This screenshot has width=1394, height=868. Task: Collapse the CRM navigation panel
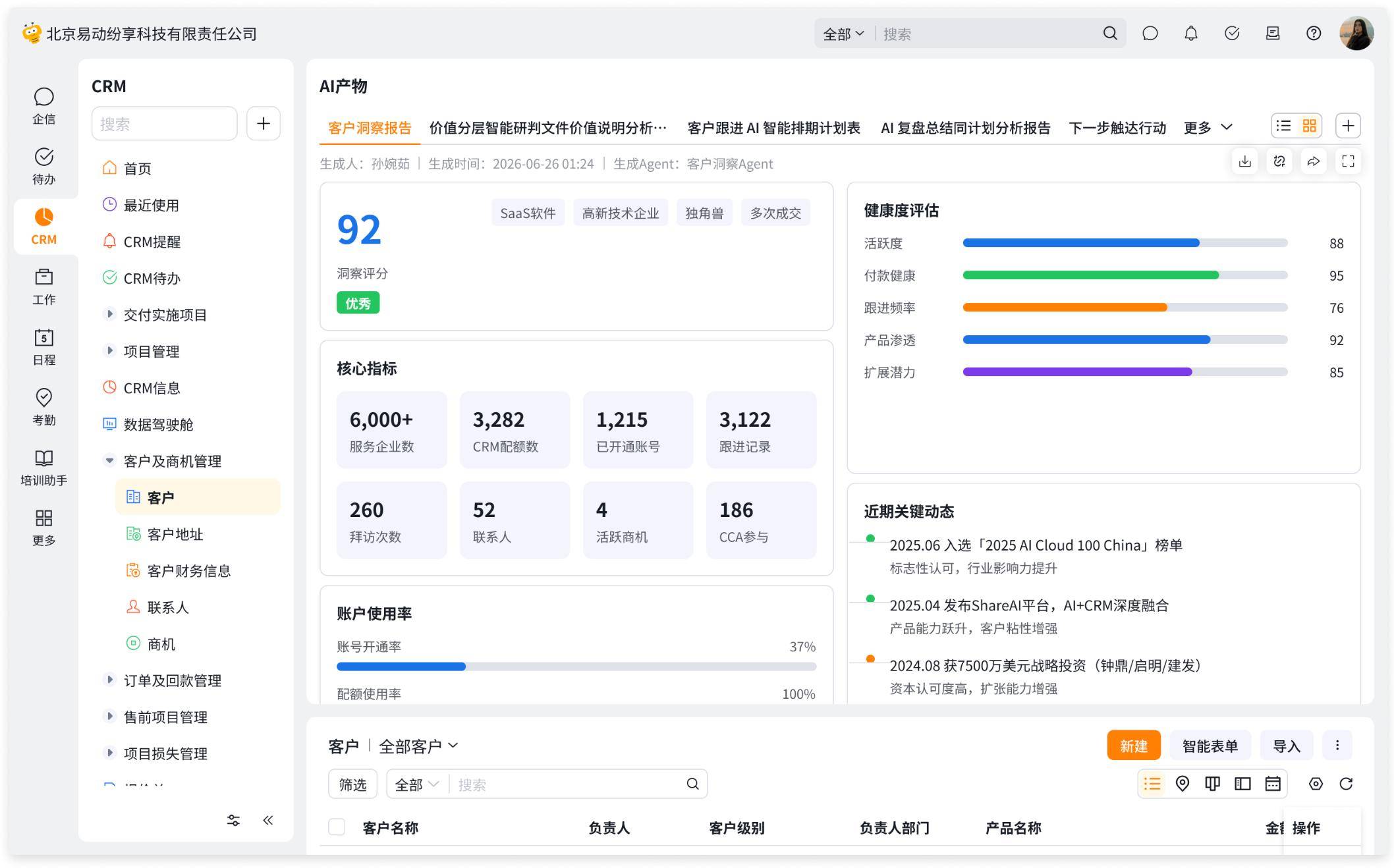[x=268, y=820]
